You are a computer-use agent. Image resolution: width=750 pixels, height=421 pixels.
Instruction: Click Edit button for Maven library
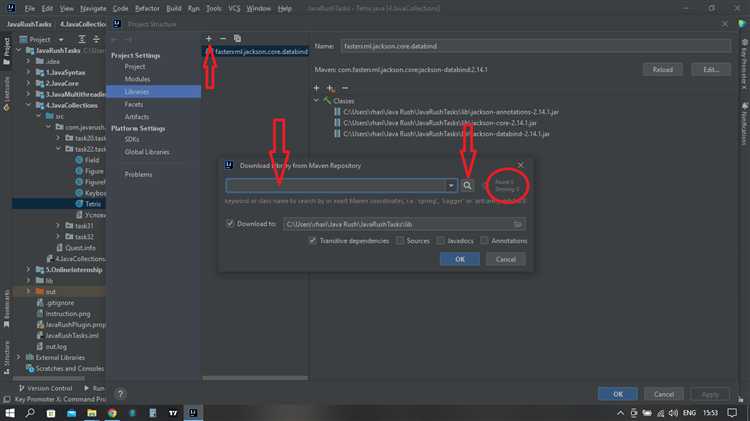pyautogui.click(x=711, y=69)
